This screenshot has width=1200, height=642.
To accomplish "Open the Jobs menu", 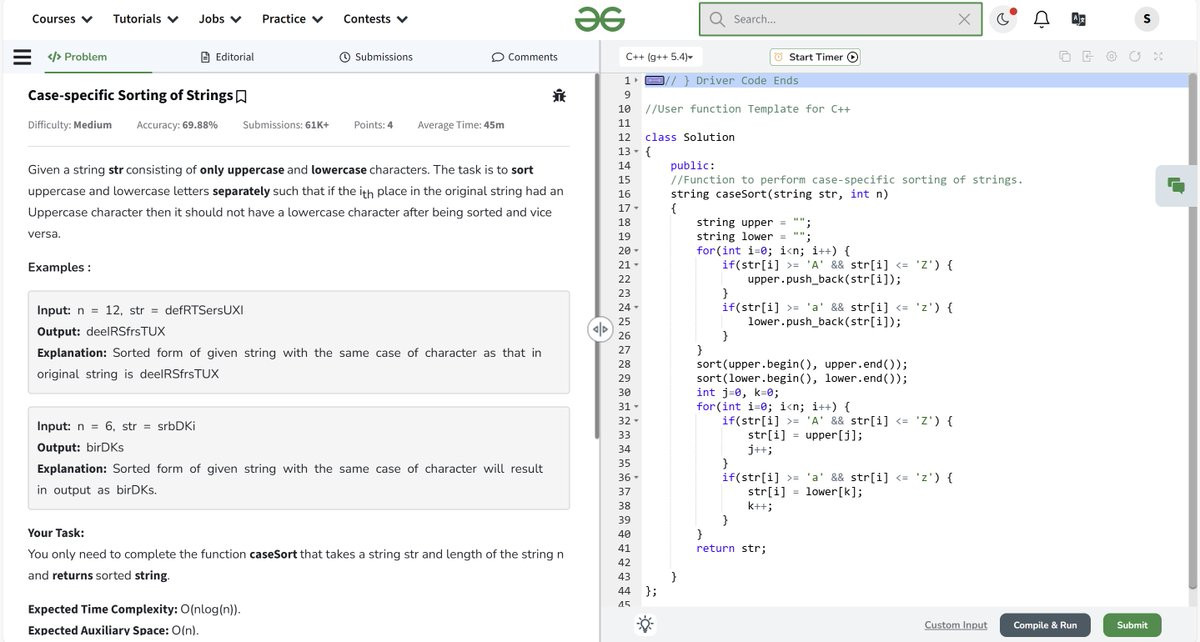I will pos(220,19).
